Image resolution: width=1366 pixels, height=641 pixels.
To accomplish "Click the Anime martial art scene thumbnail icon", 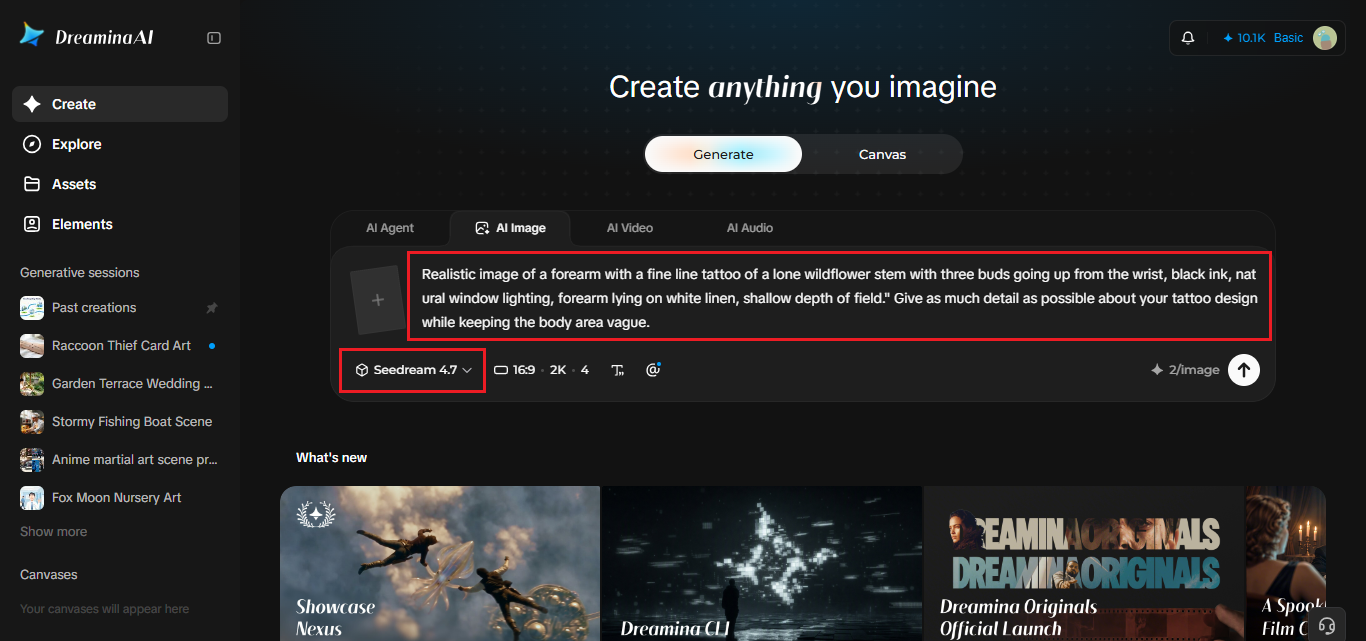I will pos(32,460).
